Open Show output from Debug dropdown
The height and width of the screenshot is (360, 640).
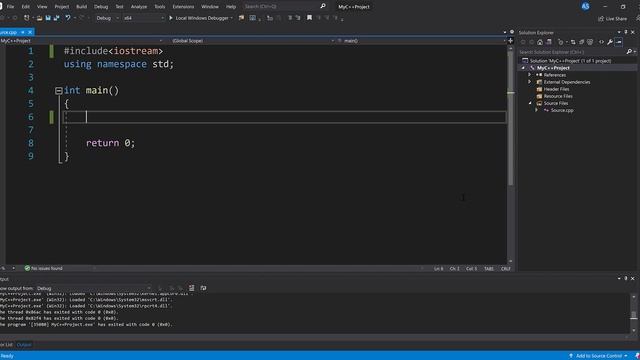click(94, 288)
